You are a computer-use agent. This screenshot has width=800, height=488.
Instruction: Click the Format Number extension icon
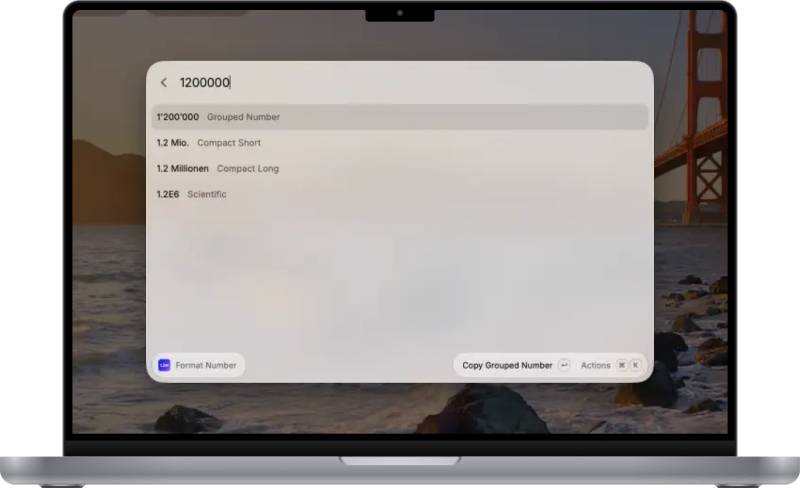[164, 365]
